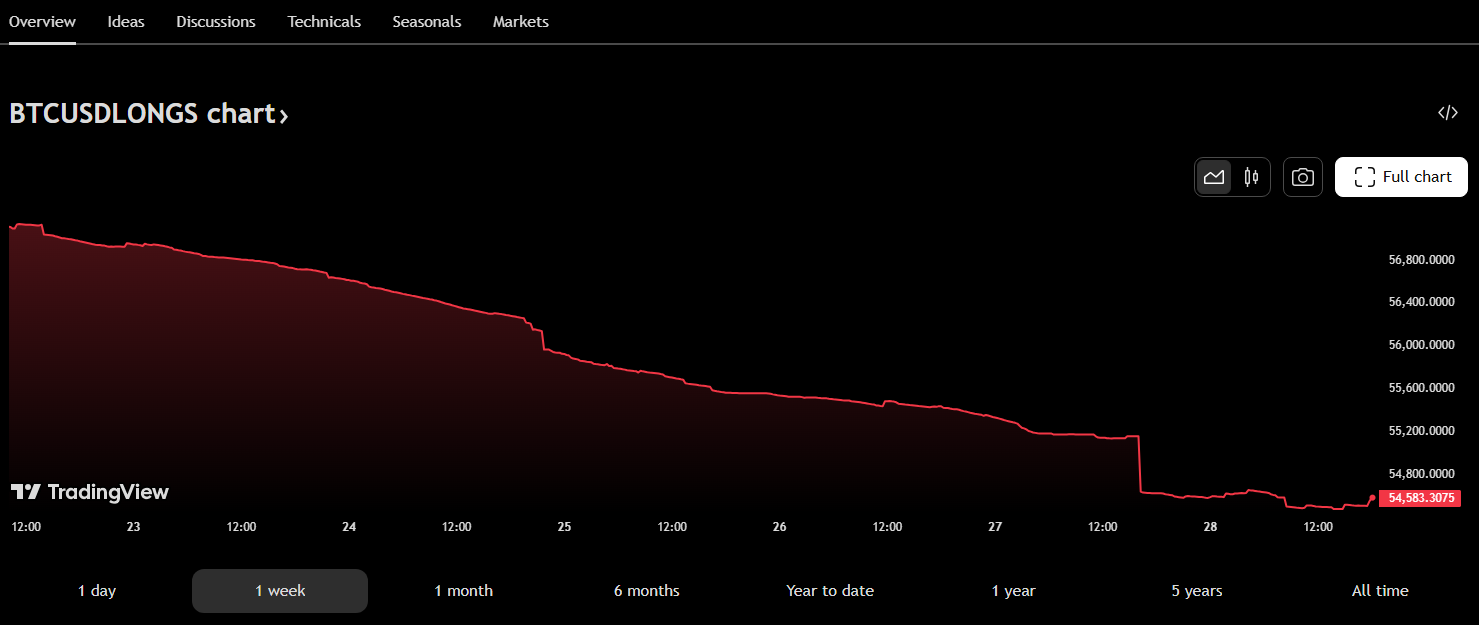Open the BTCUSDLONGS chart heading link

[149, 114]
